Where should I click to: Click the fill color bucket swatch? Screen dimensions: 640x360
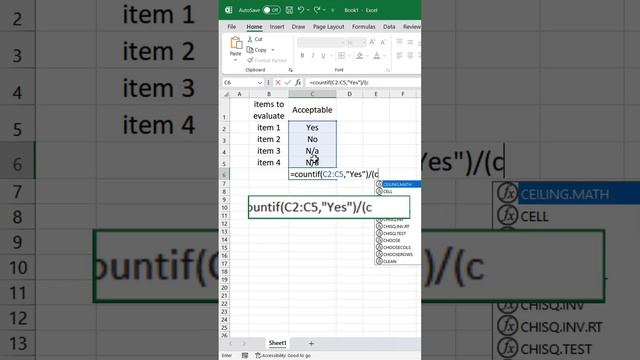pos(360,56)
